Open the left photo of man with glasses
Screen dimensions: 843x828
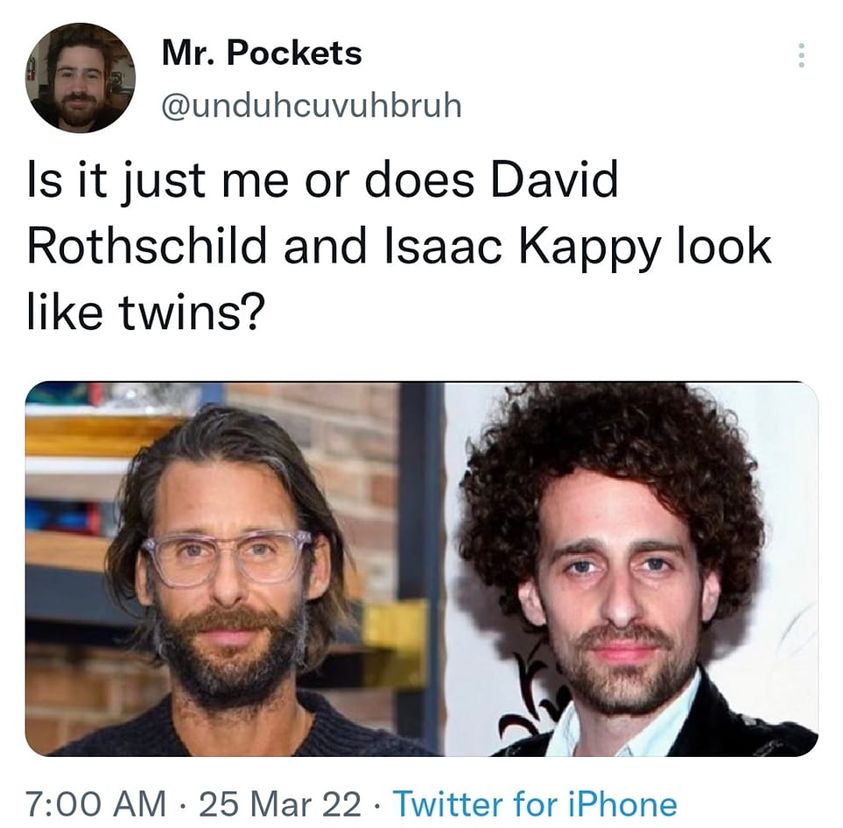point(234,569)
